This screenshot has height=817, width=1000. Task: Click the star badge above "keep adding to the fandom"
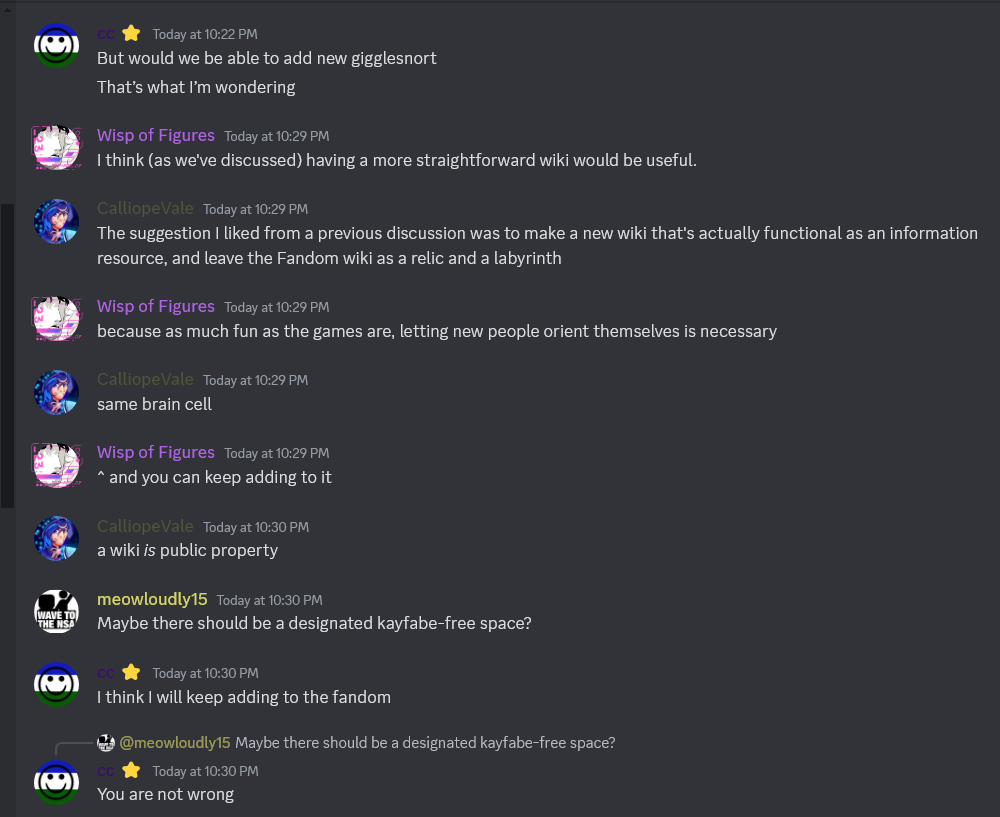[131, 672]
